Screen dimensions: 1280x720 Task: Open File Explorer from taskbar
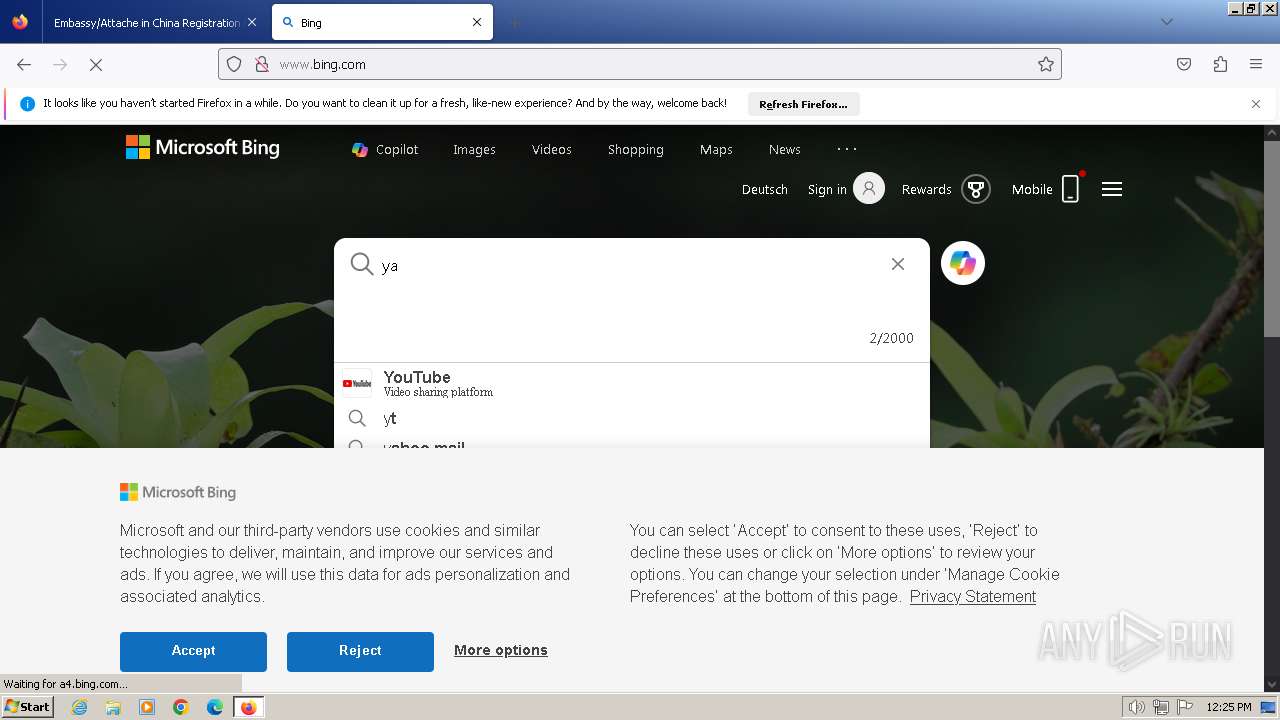113,707
